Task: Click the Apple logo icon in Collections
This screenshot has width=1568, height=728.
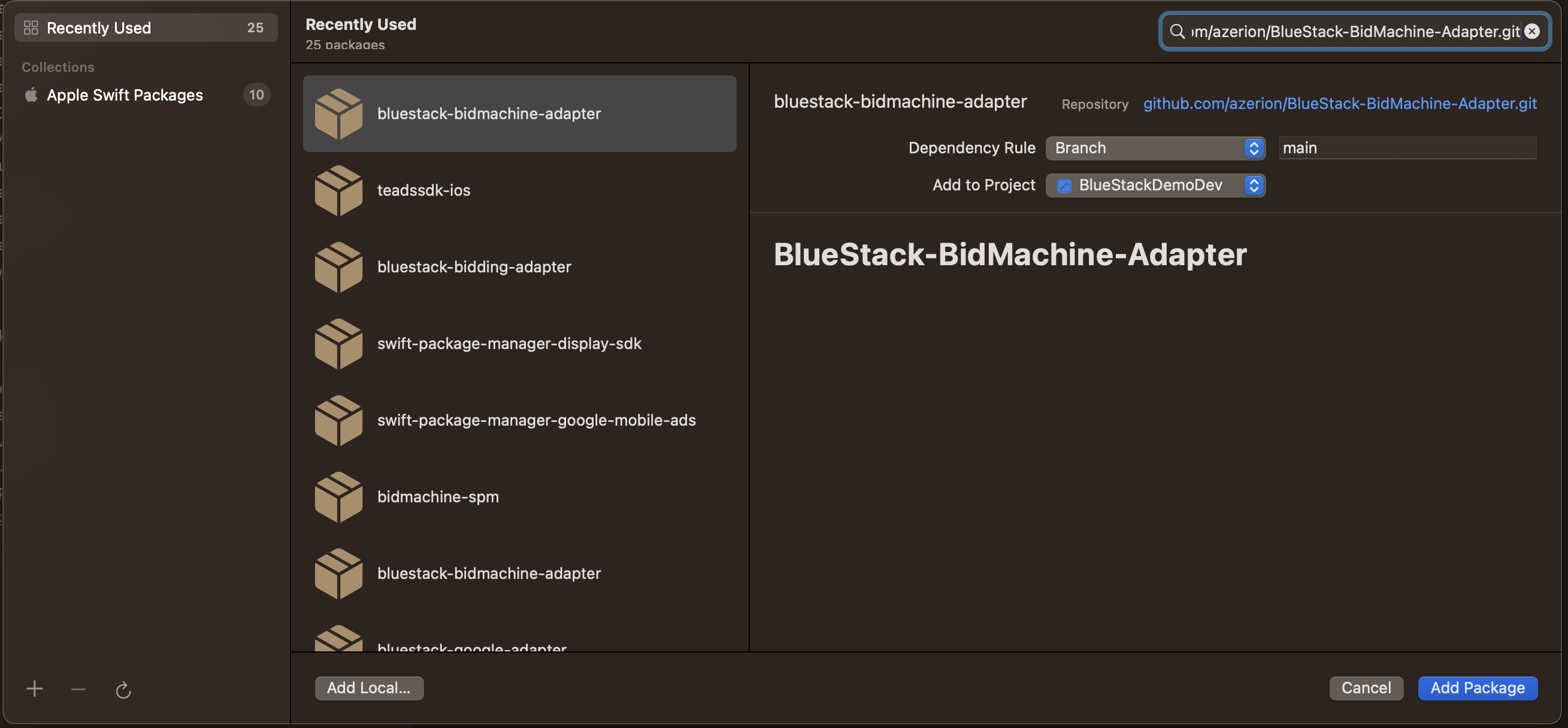Action: 31,95
